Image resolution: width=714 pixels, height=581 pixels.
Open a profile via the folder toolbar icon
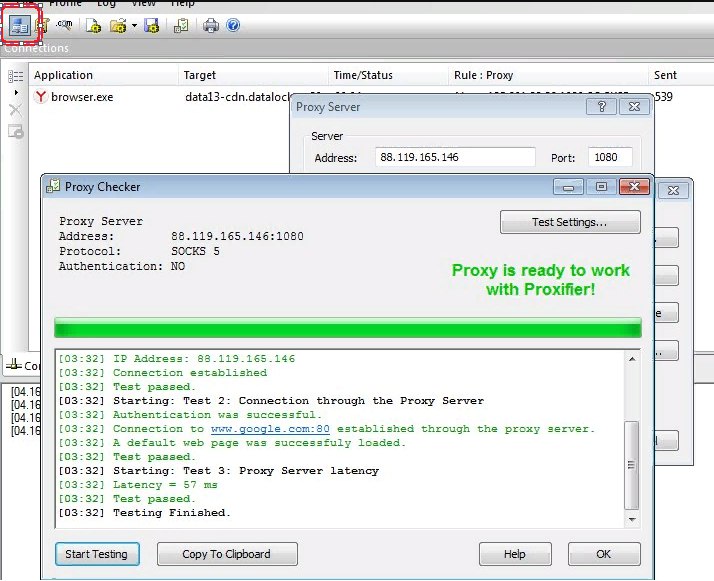[x=118, y=25]
